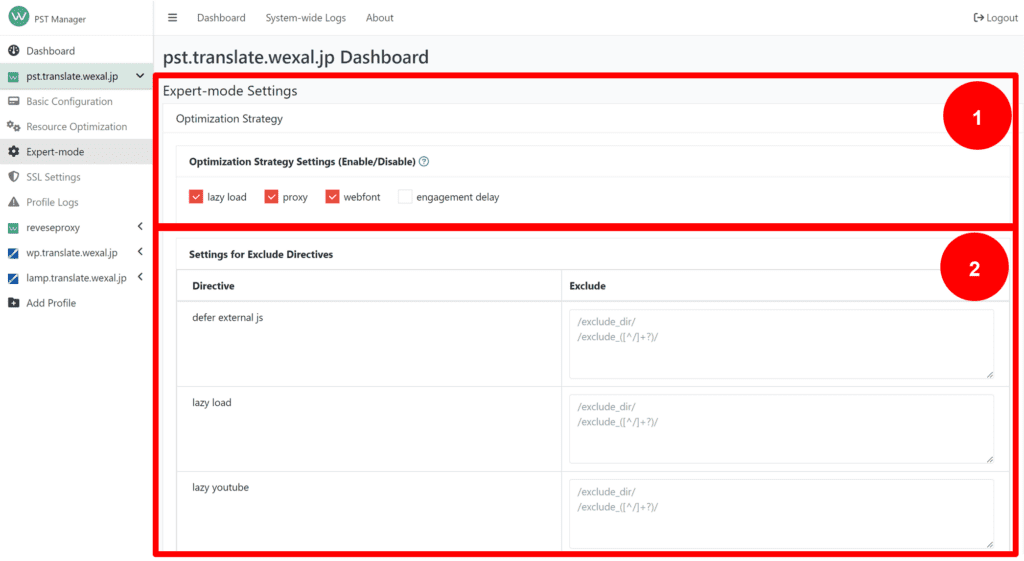Click the Expert-mode gear icon
Screen dimensions: 1024x561
pyautogui.click(x=13, y=152)
